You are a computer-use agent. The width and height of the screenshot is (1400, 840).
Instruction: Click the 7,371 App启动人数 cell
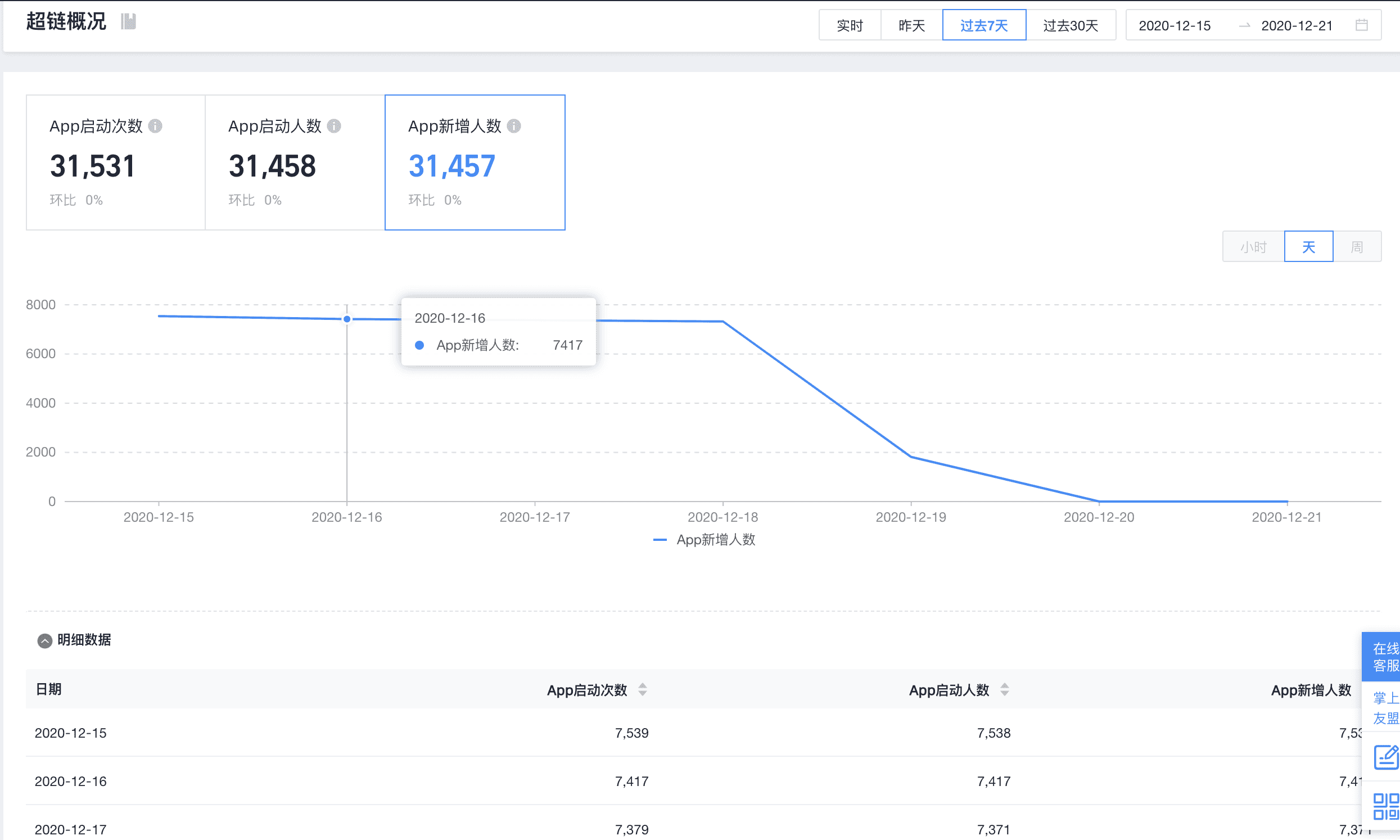993,830
